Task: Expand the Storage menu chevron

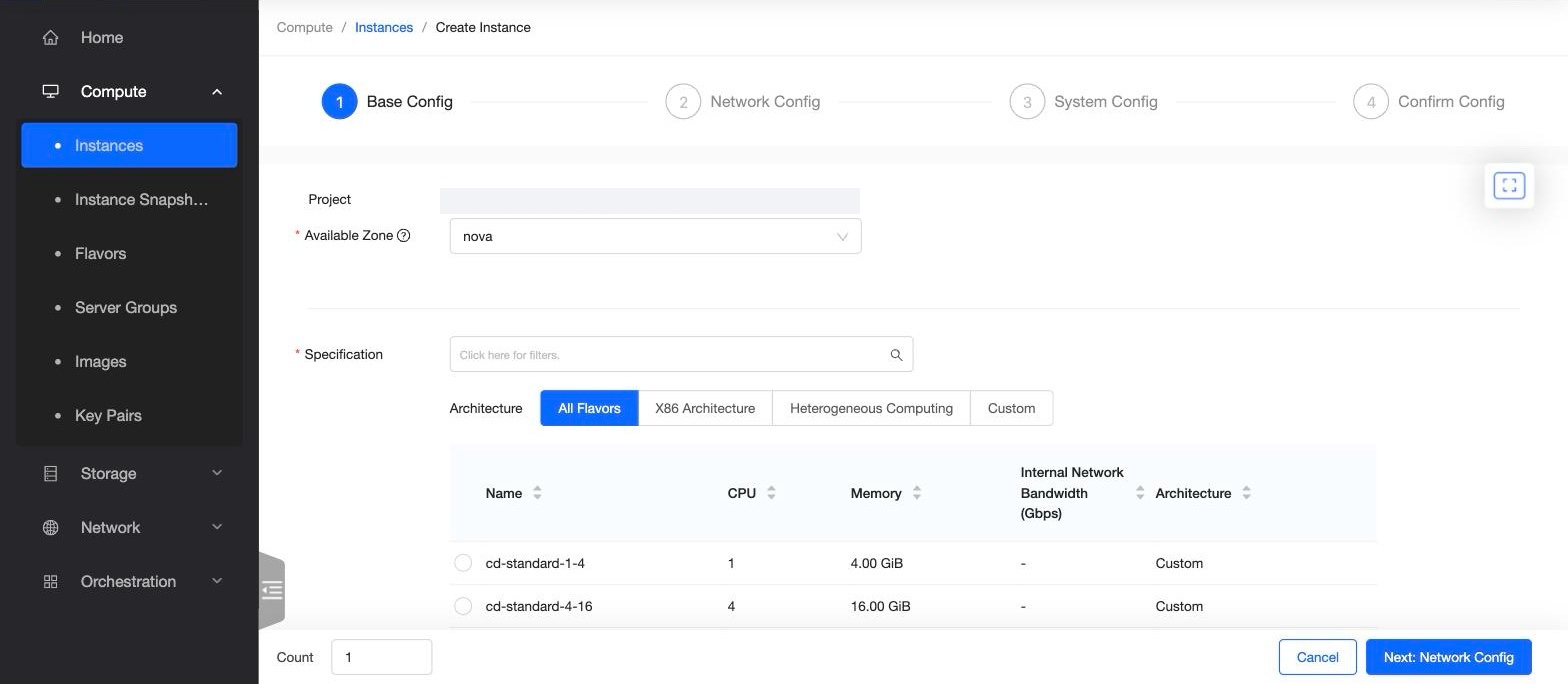Action: point(217,473)
